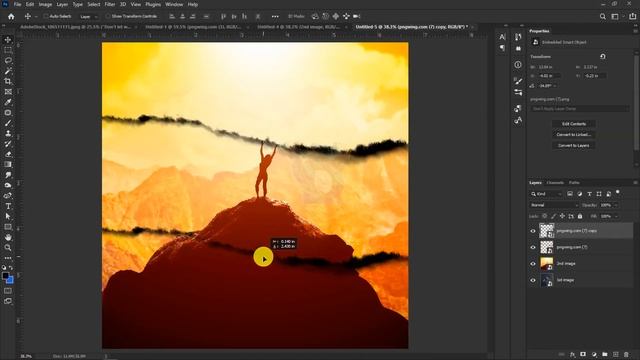640x360 pixels.
Task: Open the Layers panel flyout menu
Action: pyautogui.click(x=635, y=182)
